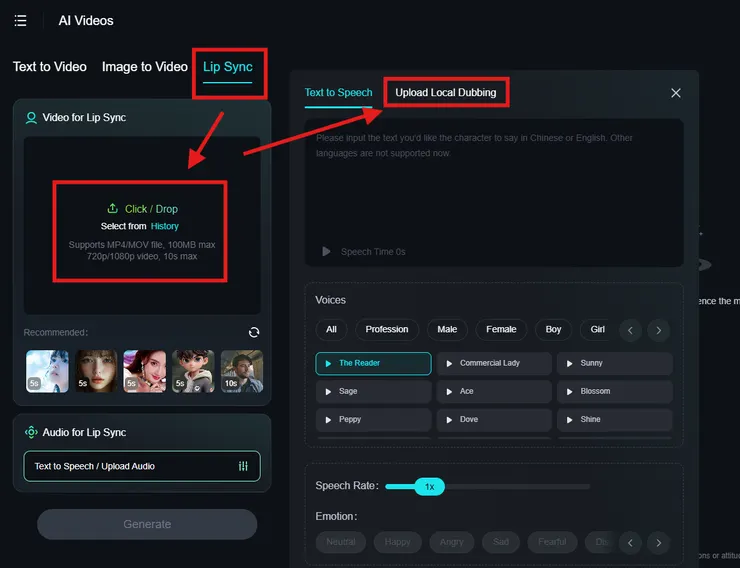This screenshot has height=568, width=740.
Task: Choose the second recommended thumbnail, dark-haired woman's face
Action: point(96,371)
